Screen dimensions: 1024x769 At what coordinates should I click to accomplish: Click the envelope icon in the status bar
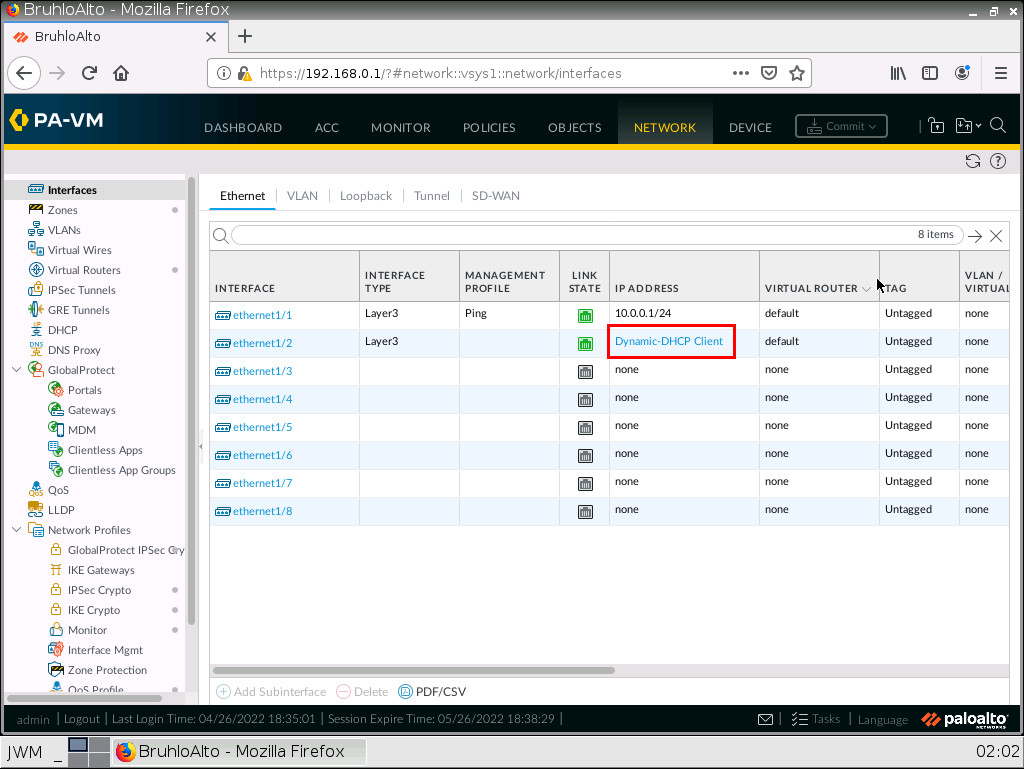click(x=765, y=719)
